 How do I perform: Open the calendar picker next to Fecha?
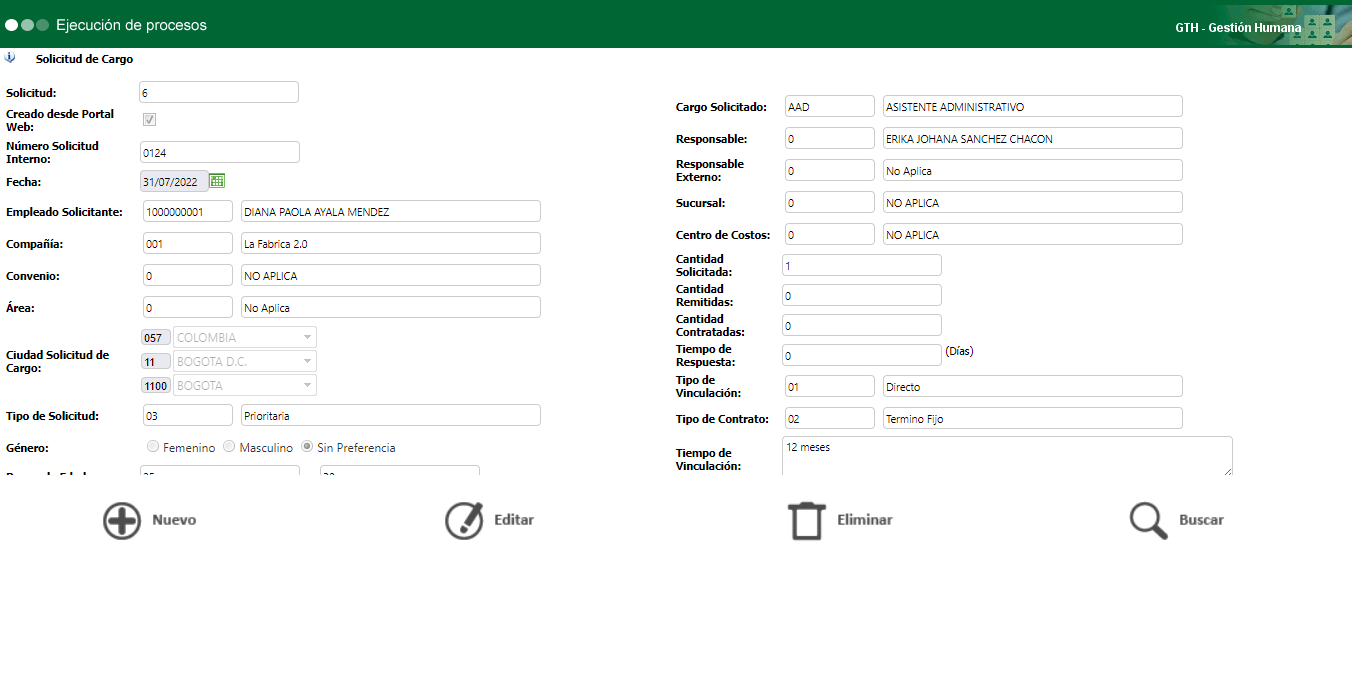pyautogui.click(x=217, y=181)
